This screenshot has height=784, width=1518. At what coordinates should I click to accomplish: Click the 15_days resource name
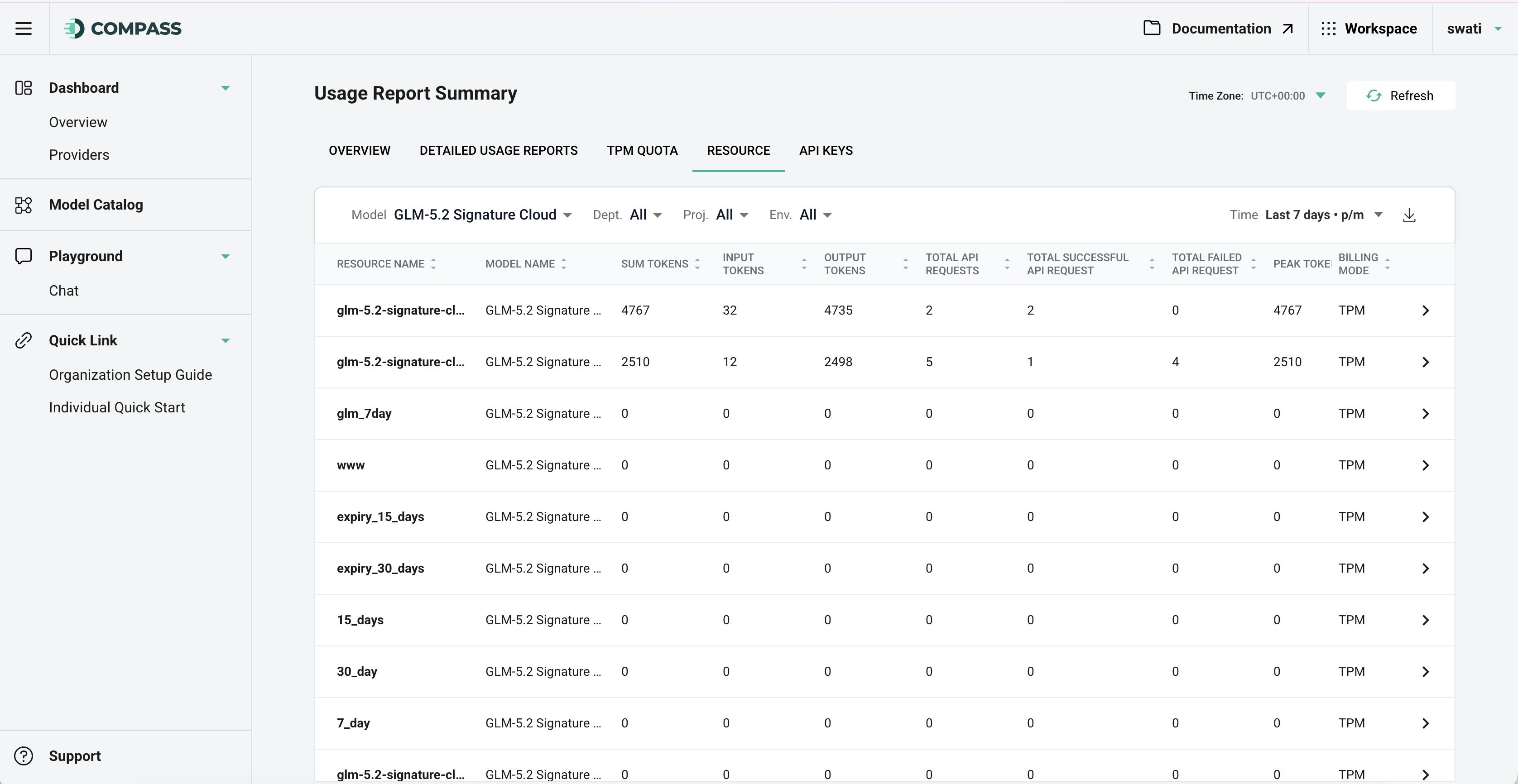pyautogui.click(x=360, y=620)
